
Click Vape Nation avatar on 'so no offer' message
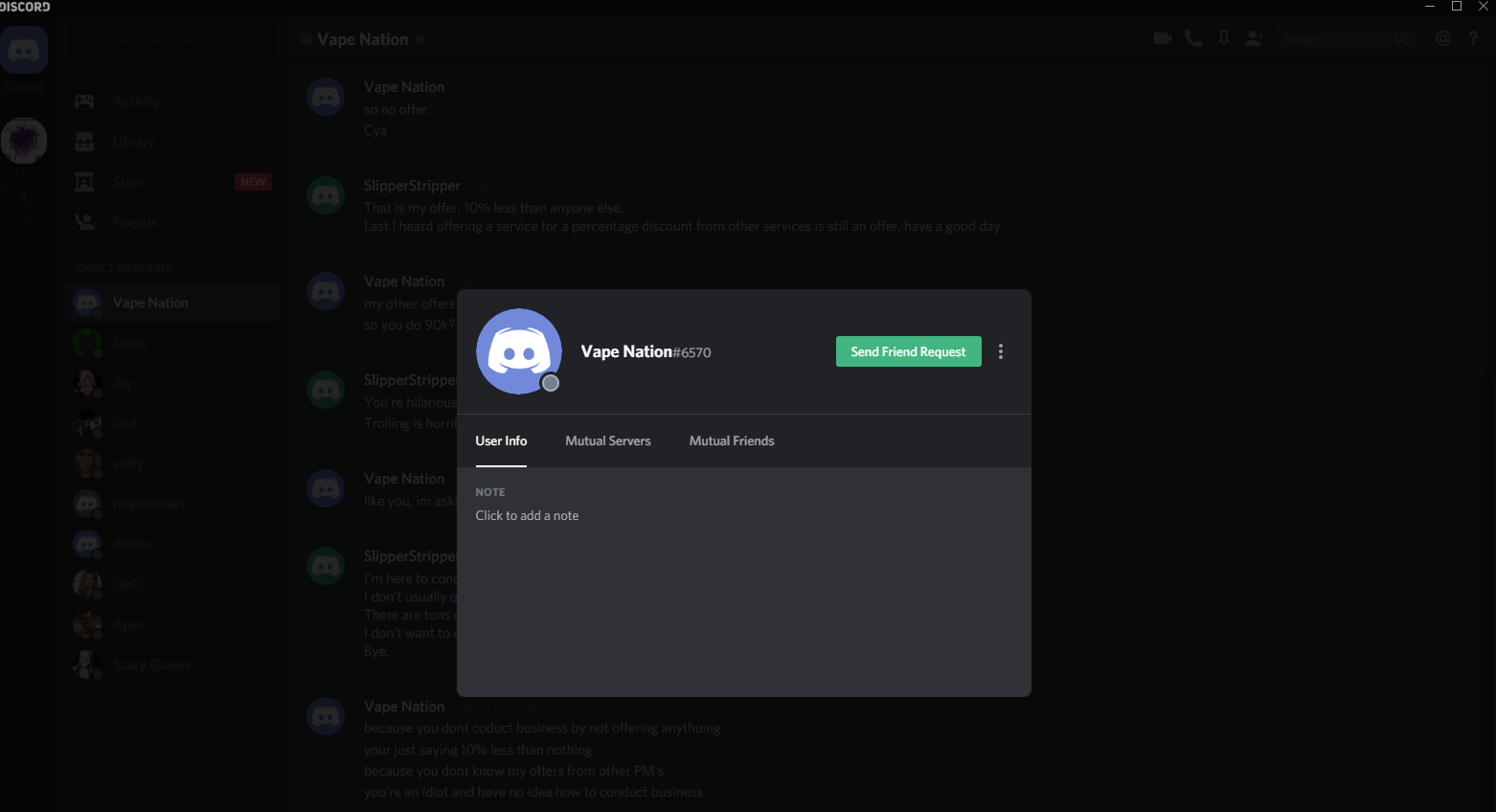pyautogui.click(x=326, y=97)
